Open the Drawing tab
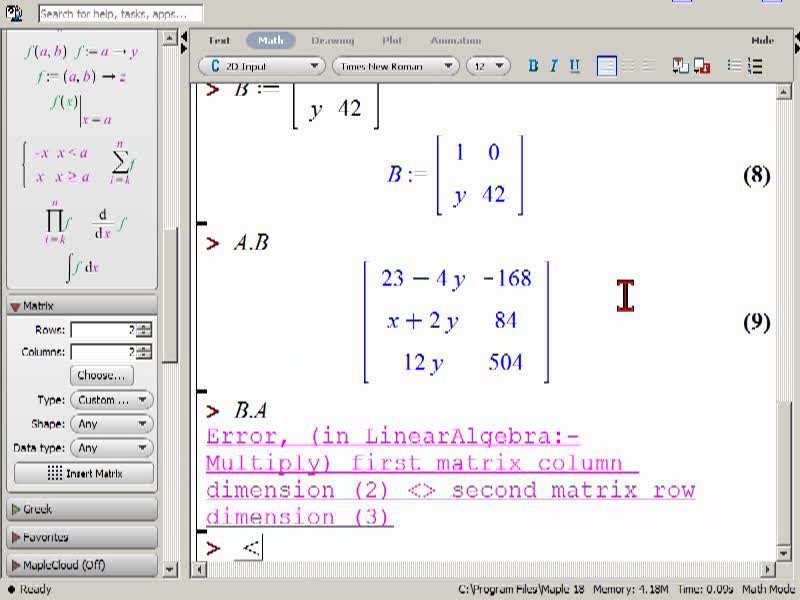Viewport: 800px width, 600px height. pyautogui.click(x=333, y=40)
